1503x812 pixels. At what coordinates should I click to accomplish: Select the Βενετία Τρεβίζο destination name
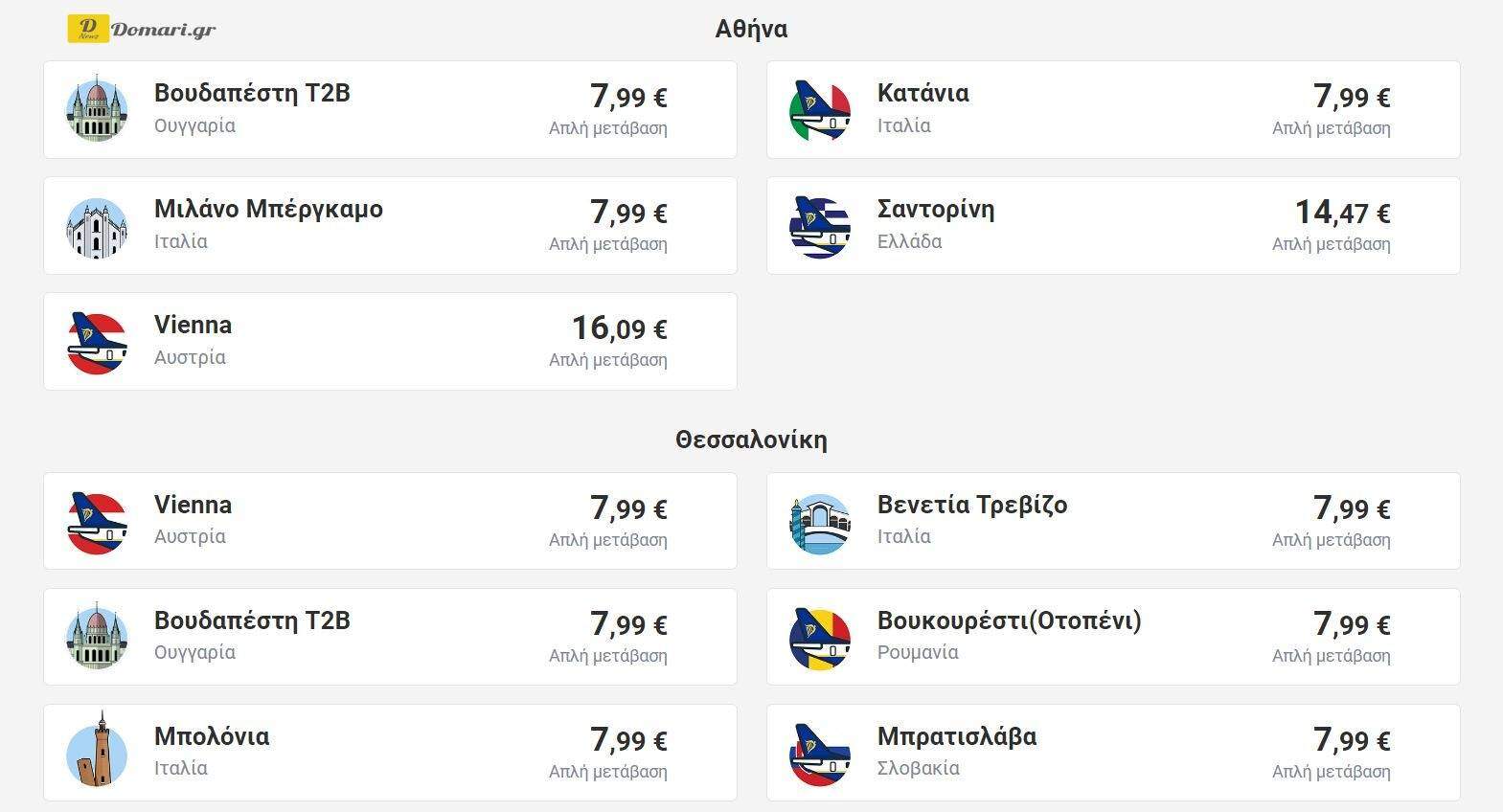pos(971,505)
